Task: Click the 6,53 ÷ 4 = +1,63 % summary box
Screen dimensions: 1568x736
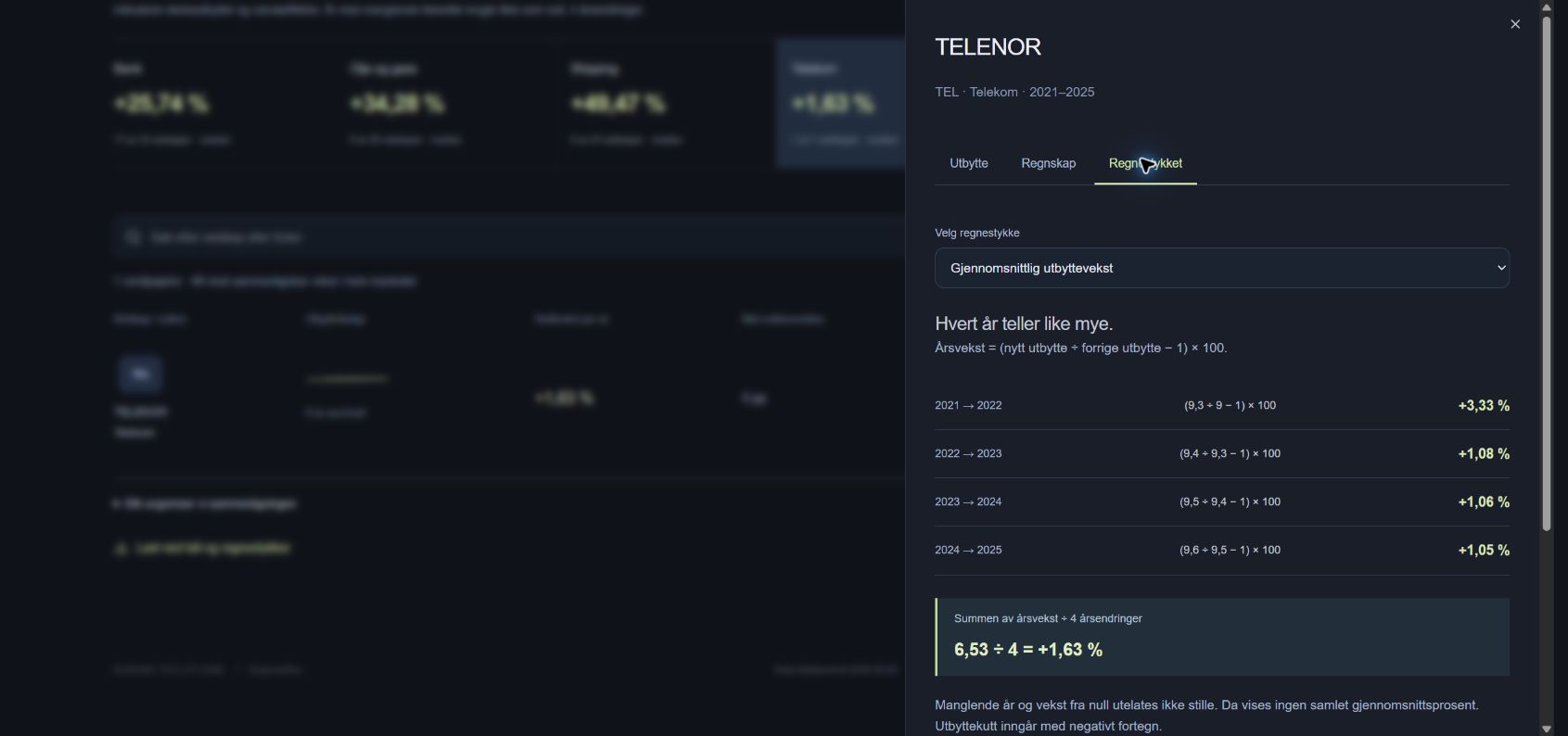Action: pyautogui.click(x=1222, y=637)
